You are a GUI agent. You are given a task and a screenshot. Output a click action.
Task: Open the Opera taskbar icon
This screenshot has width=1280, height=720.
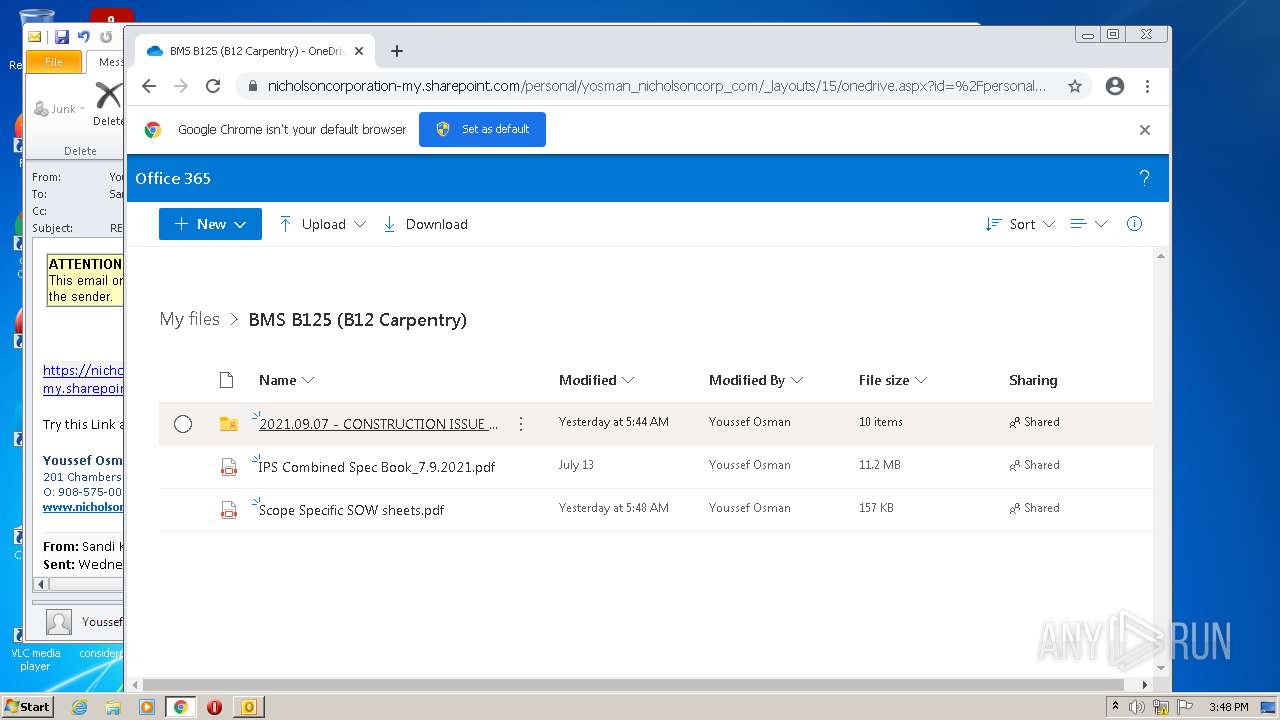tap(214, 707)
